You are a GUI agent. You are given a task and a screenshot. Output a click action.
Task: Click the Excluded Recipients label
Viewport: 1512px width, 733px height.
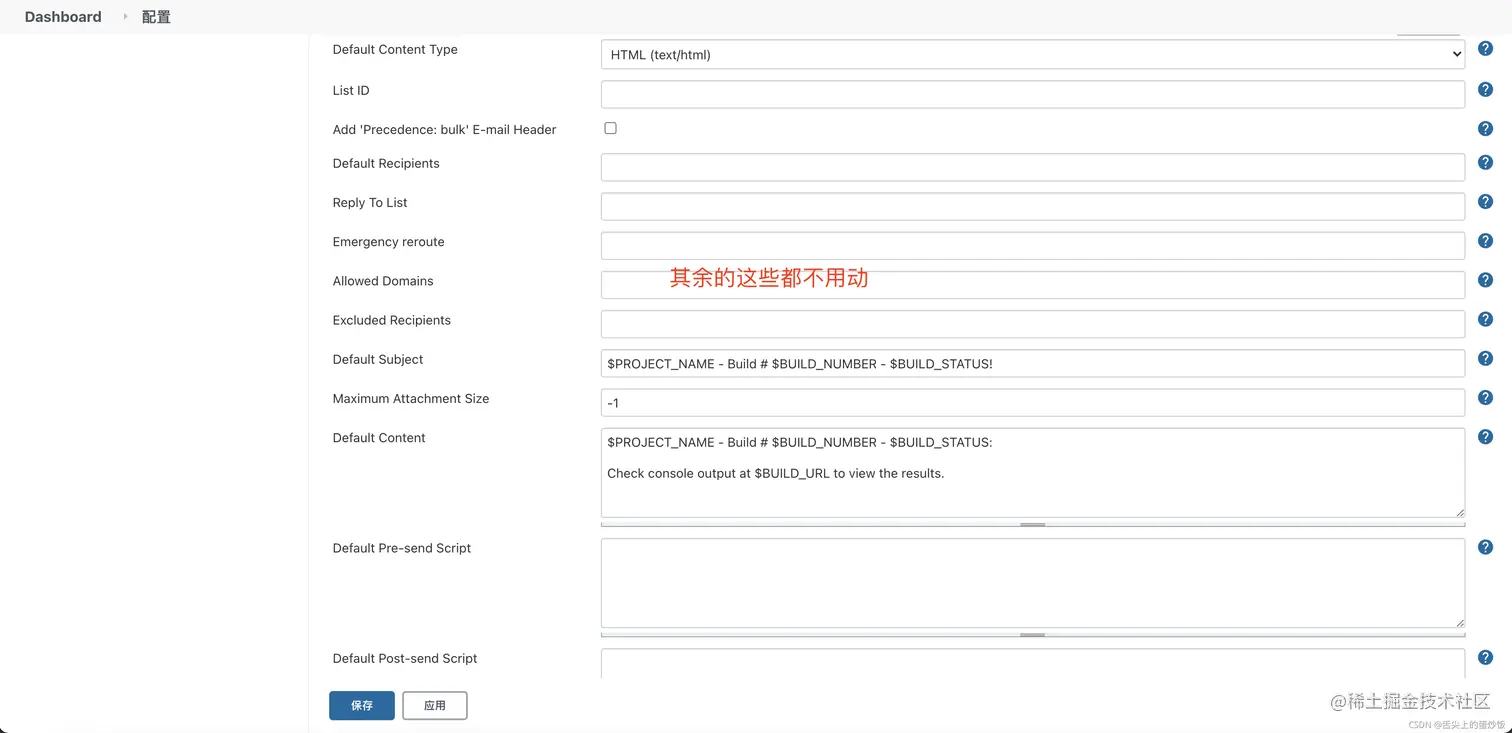click(x=391, y=320)
